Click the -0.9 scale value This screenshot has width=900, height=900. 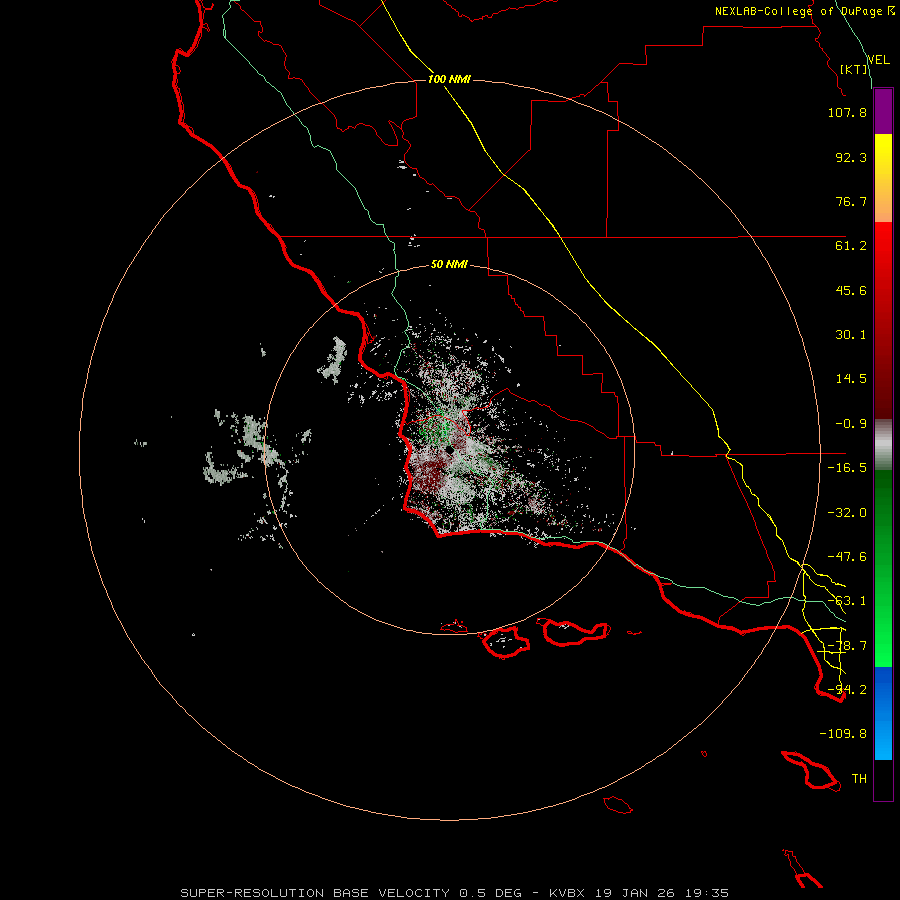(851, 424)
